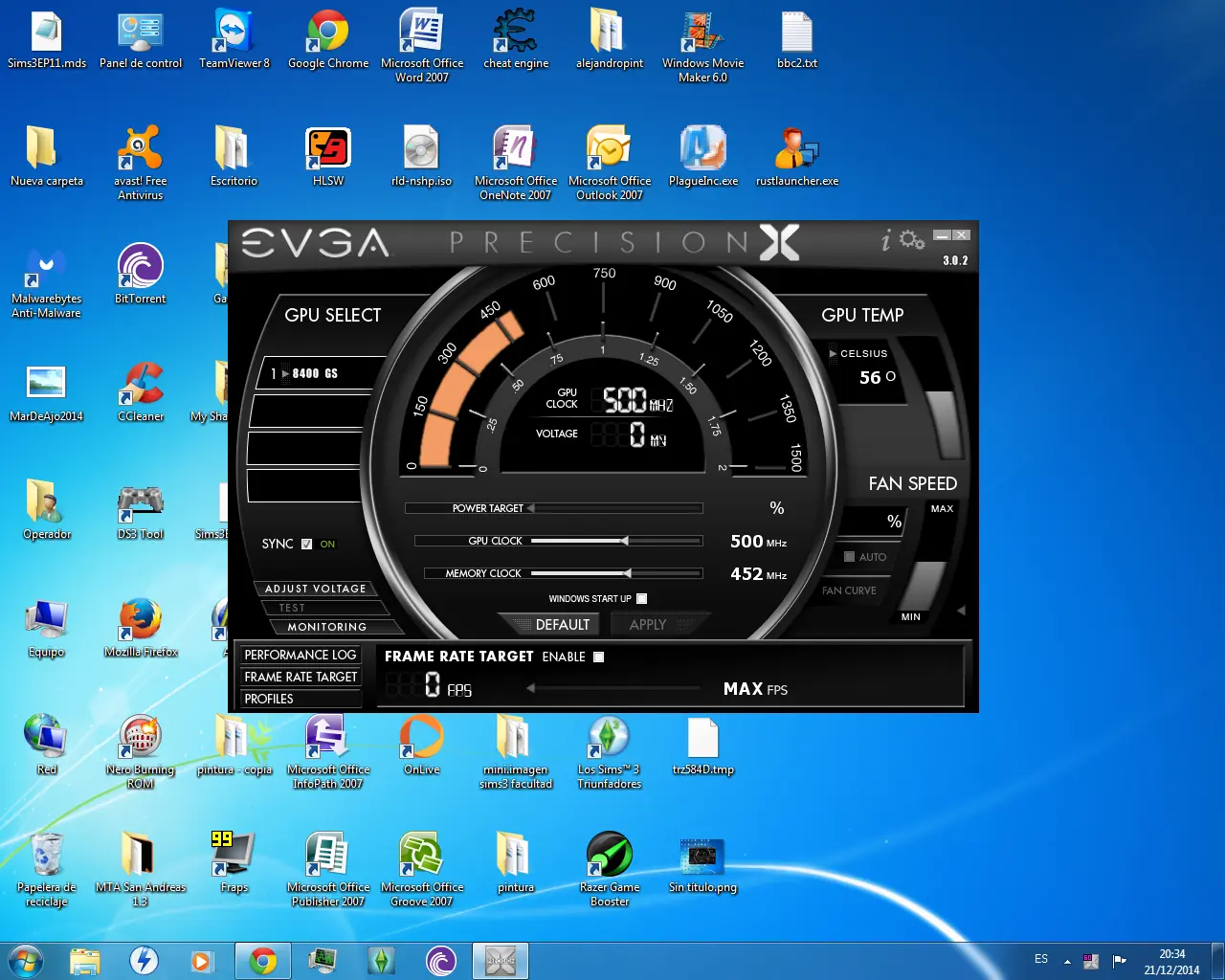Open Windows Explorer from the taskbar
1225x980 pixels.
click(x=85, y=961)
